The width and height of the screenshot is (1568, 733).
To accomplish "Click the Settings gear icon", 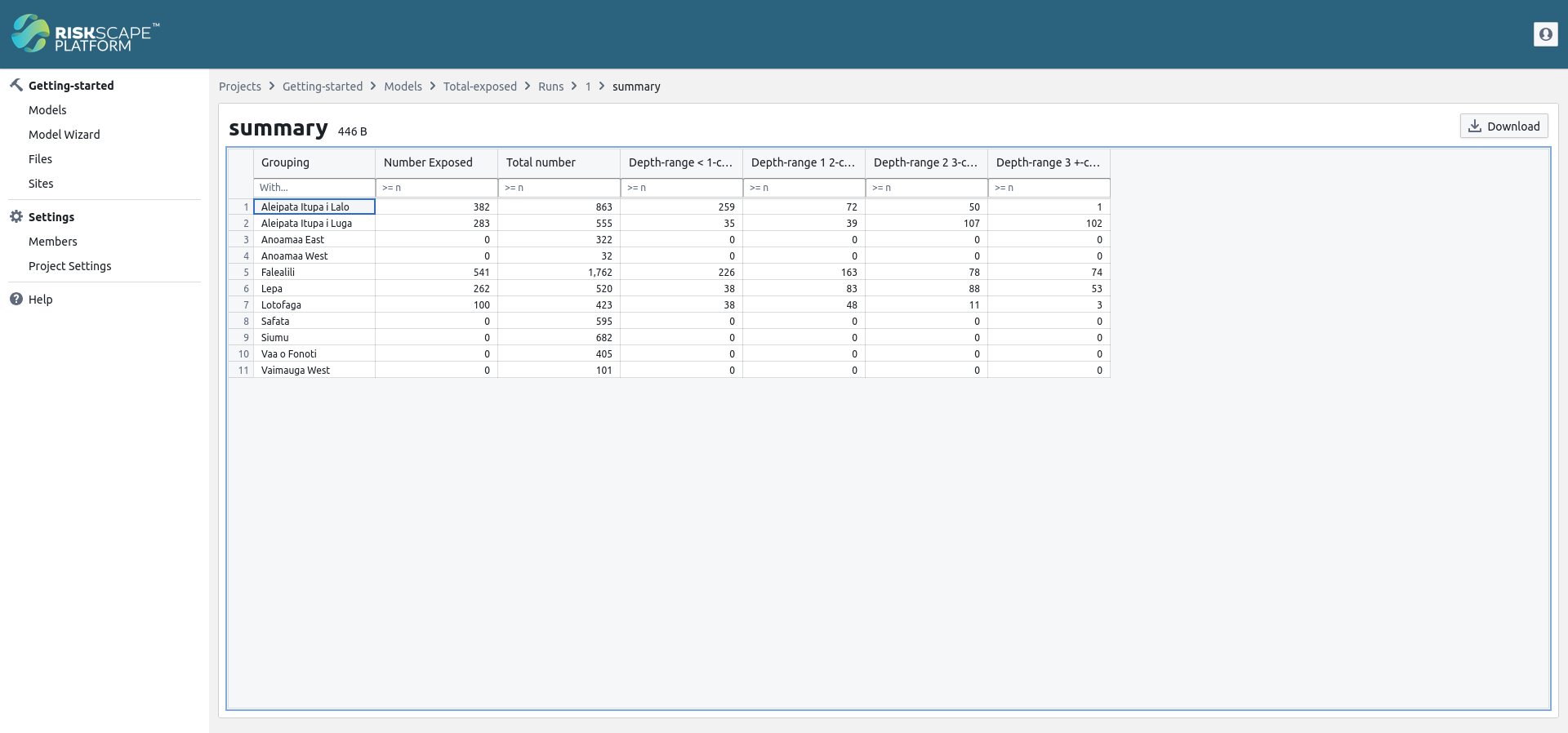I will click(x=16, y=216).
